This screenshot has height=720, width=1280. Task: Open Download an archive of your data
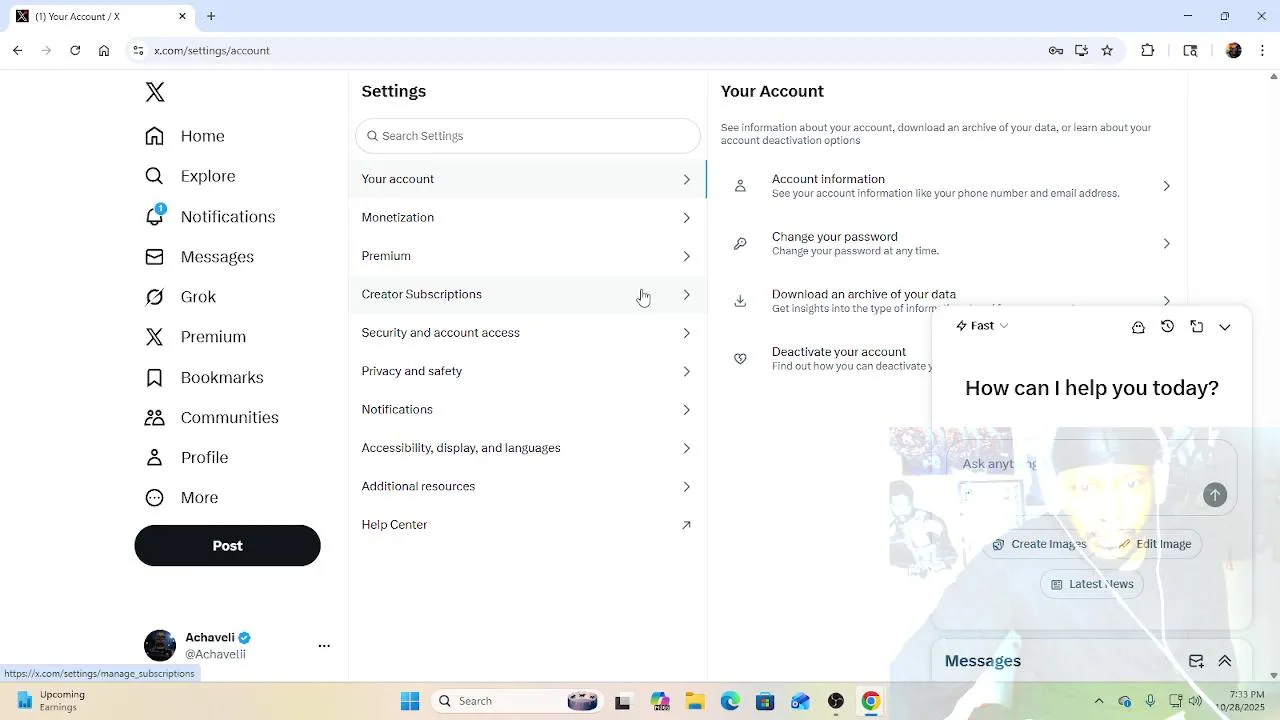(x=947, y=300)
